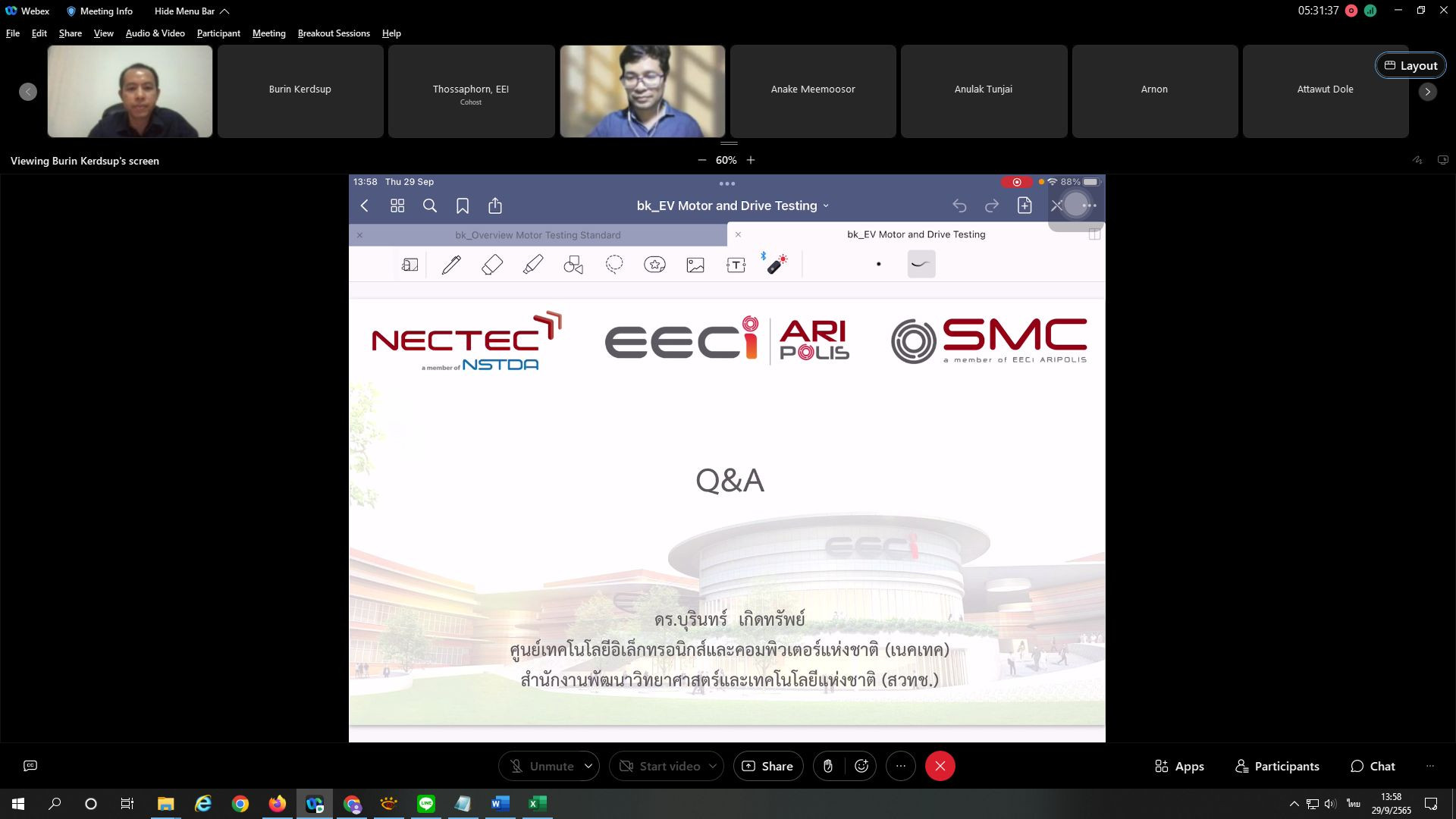Screen dimensions: 1456x819
Task: Raise hand icon button
Action: click(x=828, y=766)
